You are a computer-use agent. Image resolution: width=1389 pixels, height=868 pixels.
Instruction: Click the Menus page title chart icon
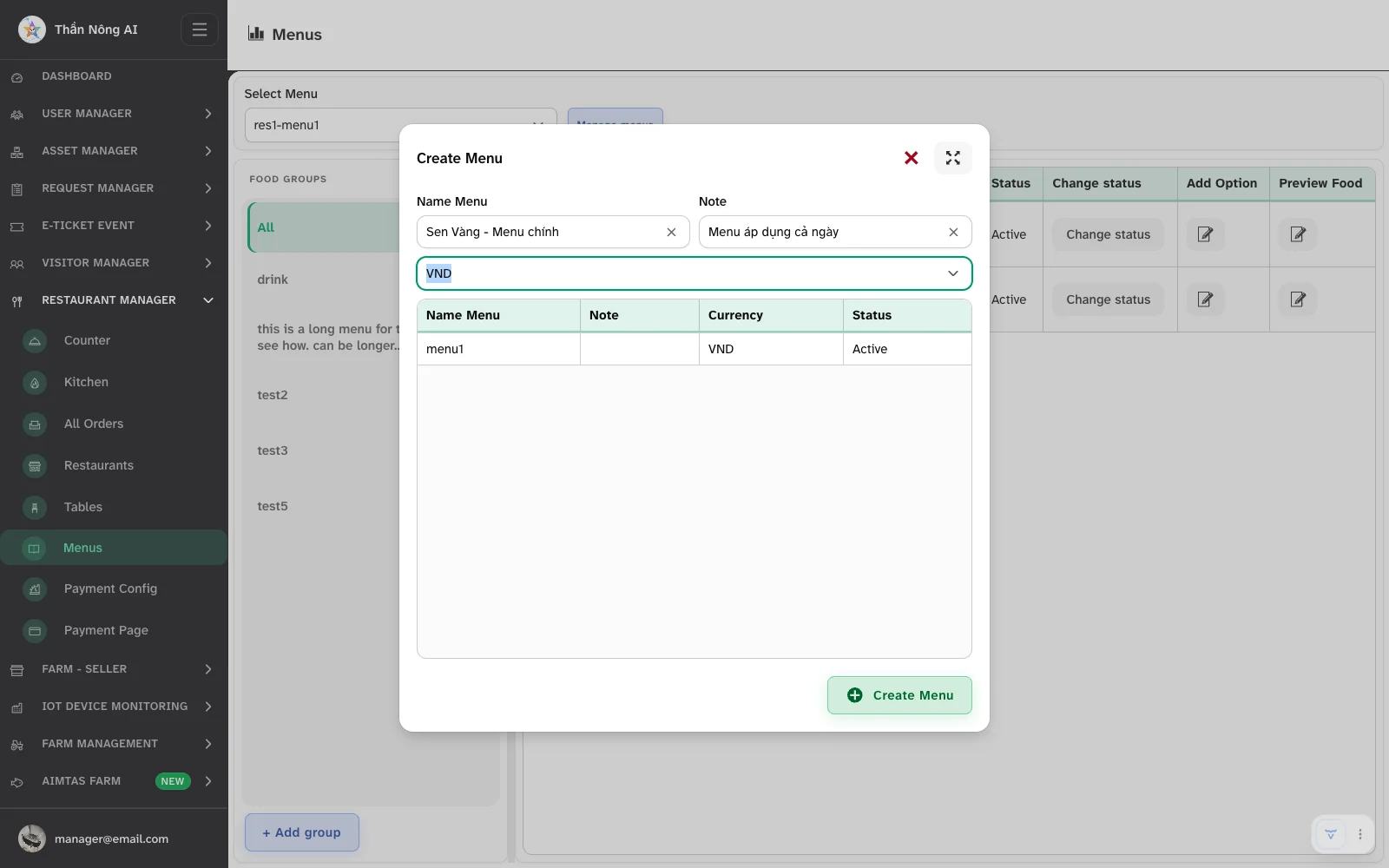tap(256, 33)
